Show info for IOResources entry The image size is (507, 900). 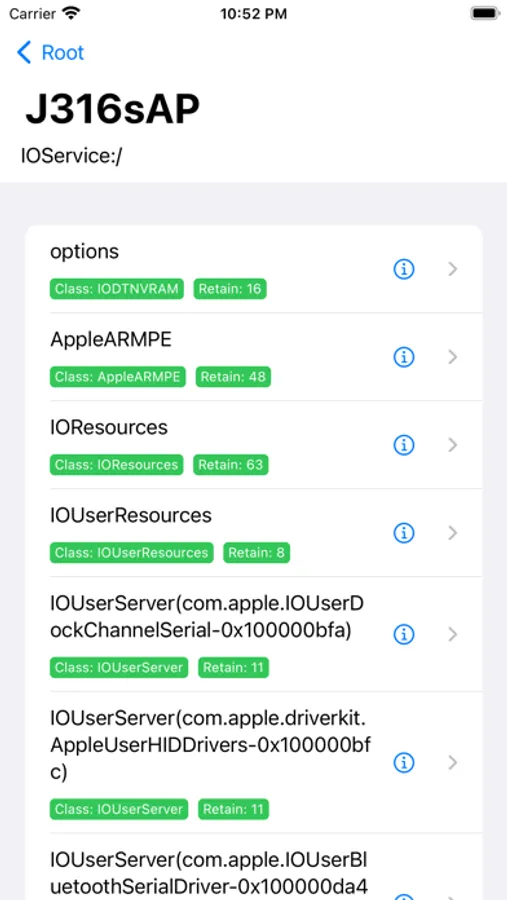pyautogui.click(x=404, y=445)
